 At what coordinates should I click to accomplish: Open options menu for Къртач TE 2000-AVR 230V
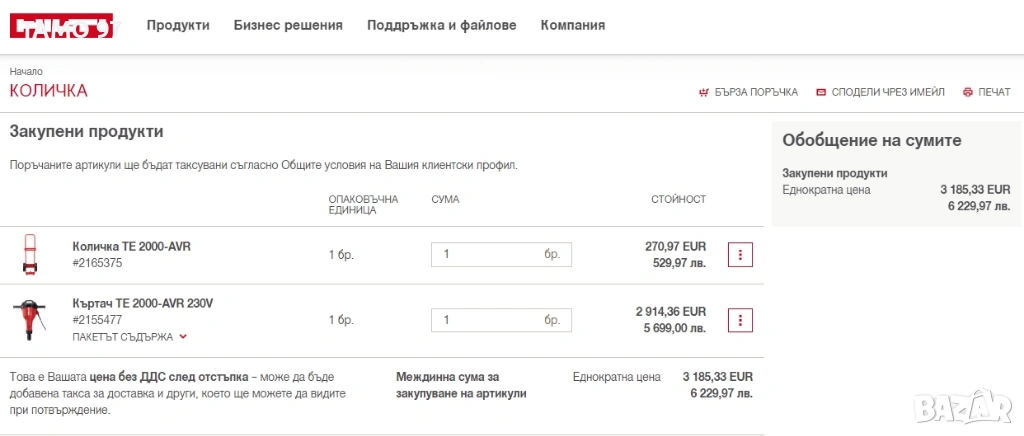(x=740, y=320)
